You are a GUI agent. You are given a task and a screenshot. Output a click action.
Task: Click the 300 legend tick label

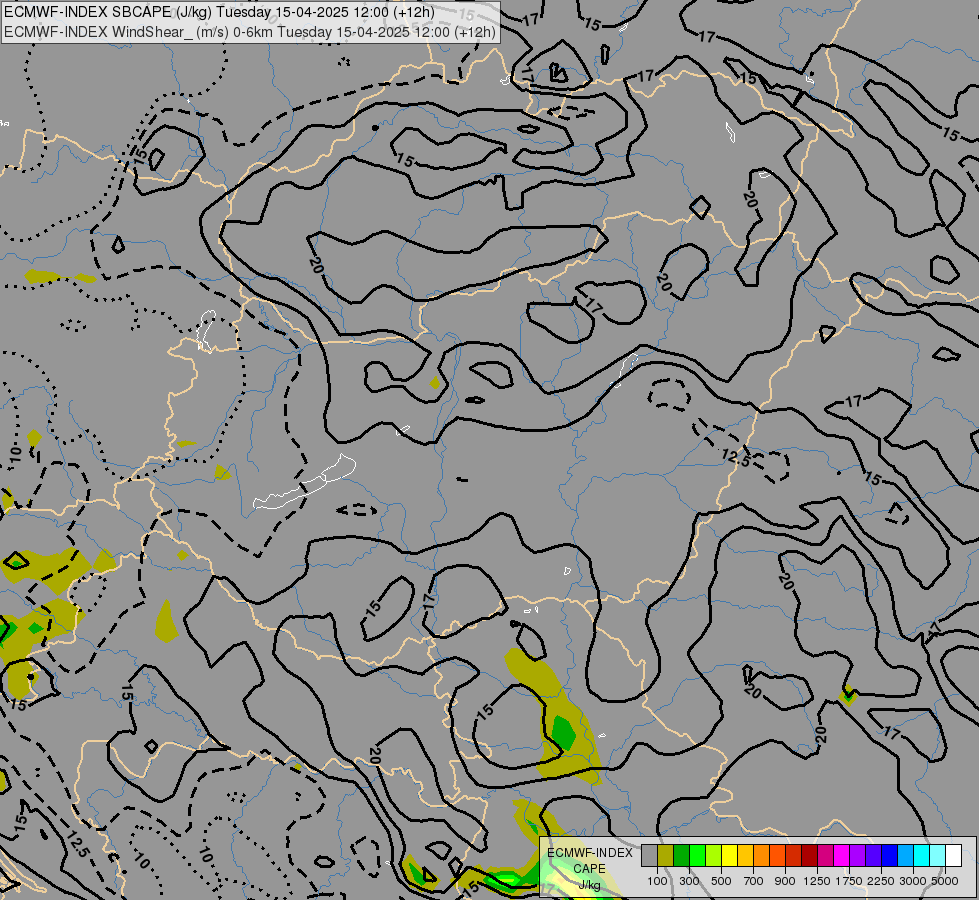[689, 881]
